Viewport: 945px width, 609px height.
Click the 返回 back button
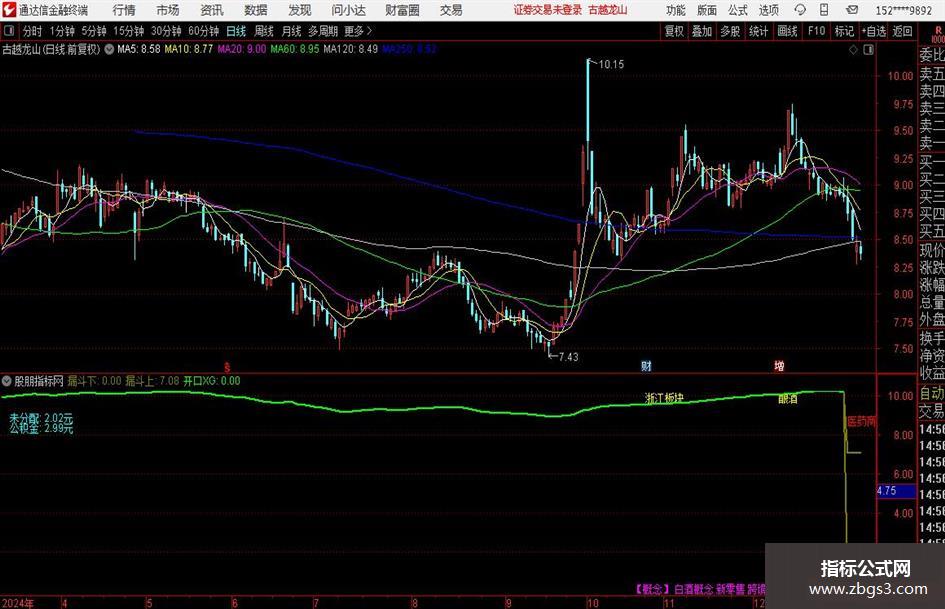pos(902,31)
